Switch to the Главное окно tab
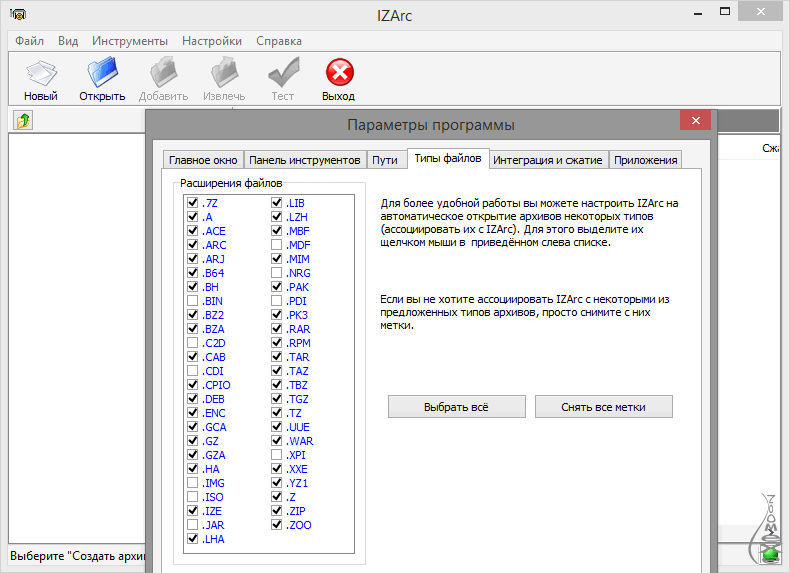This screenshot has height=573, width=790. pyautogui.click(x=203, y=160)
